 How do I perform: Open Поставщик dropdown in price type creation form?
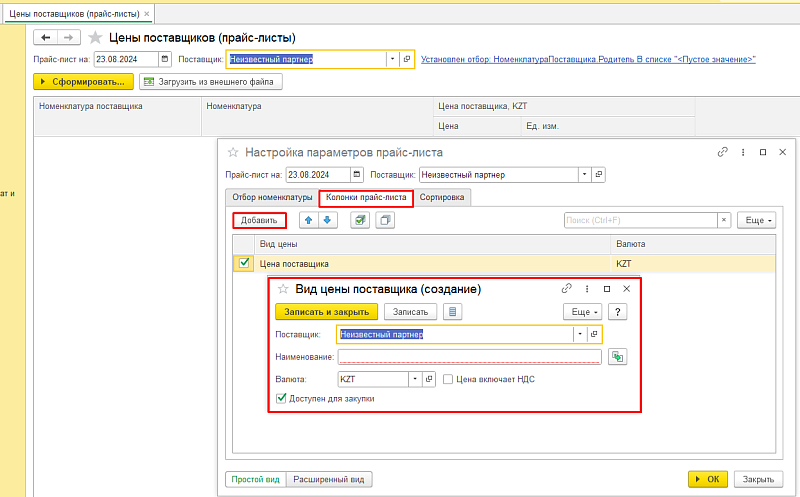578,334
